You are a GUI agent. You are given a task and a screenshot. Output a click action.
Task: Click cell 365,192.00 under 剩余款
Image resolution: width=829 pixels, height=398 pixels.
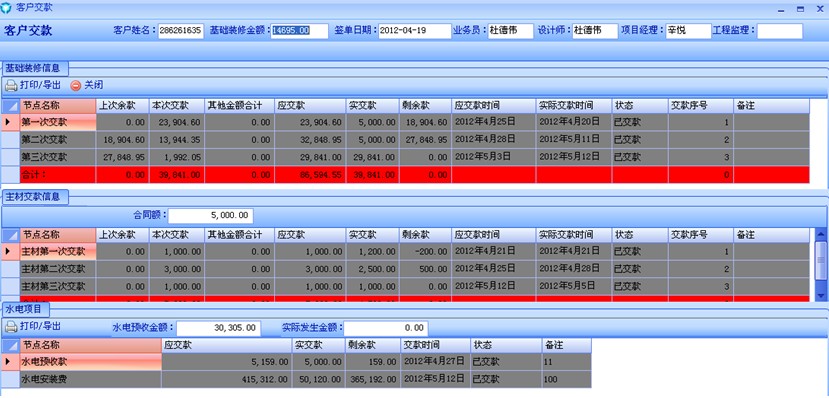tap(373, 380)
